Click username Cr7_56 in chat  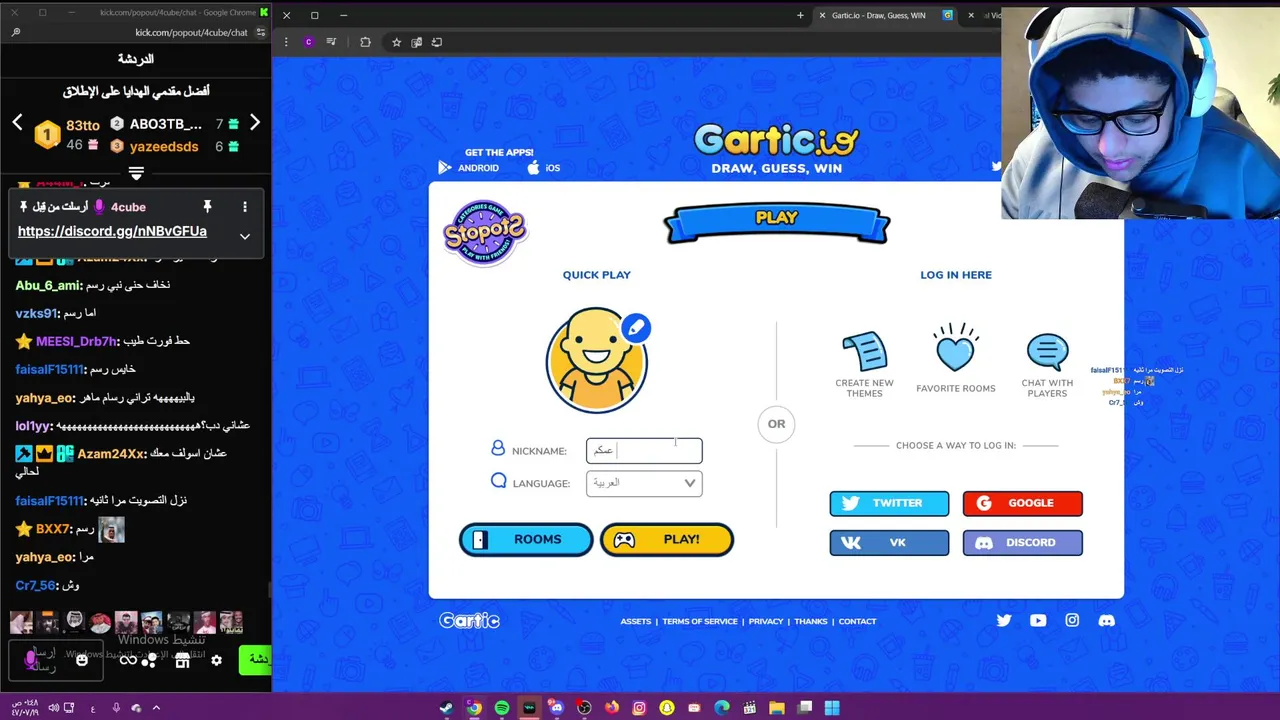click(36, 585)
